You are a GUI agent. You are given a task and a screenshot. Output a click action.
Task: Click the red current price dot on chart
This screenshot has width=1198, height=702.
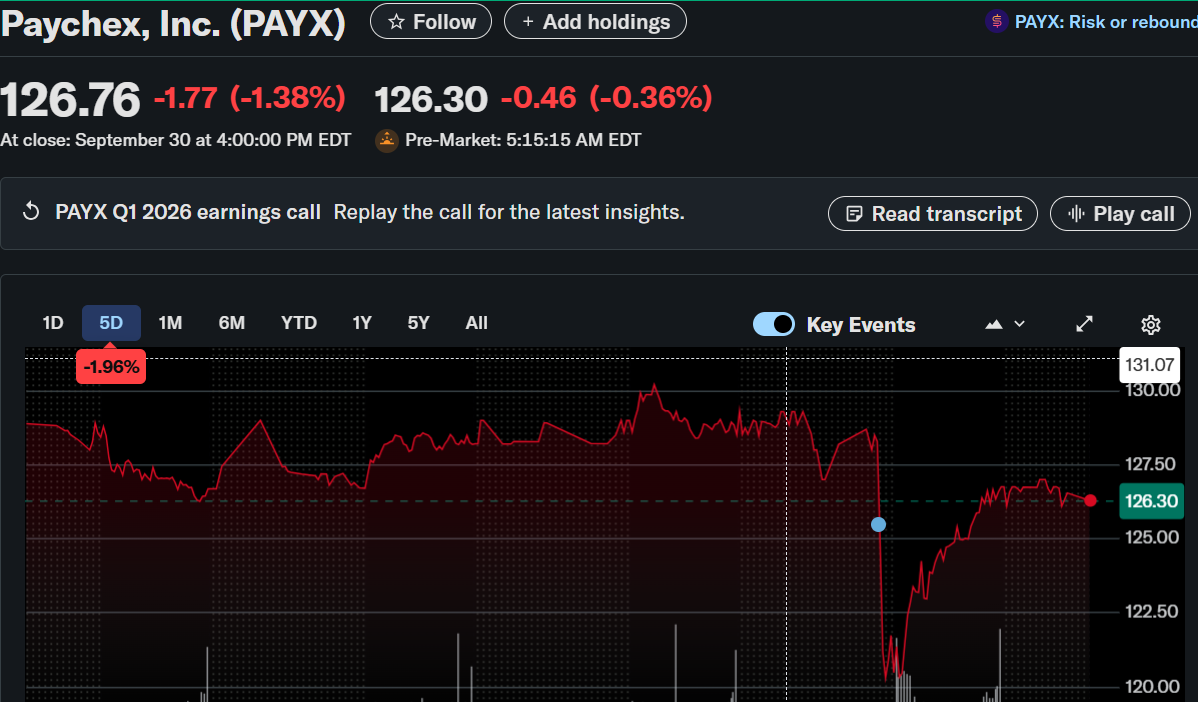click(x=1090, y=500)
